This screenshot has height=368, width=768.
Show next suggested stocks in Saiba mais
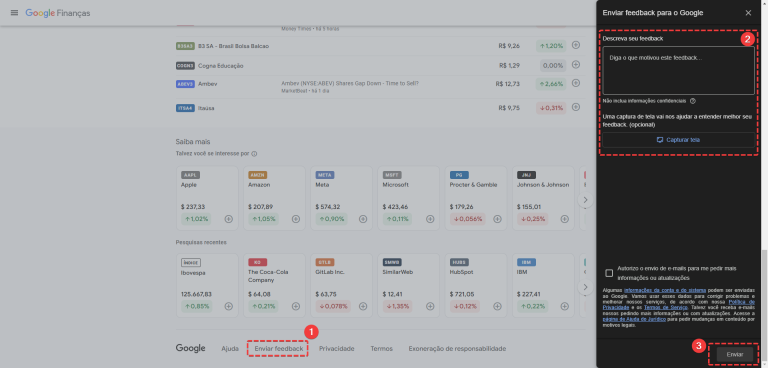(x=585, y=200)
